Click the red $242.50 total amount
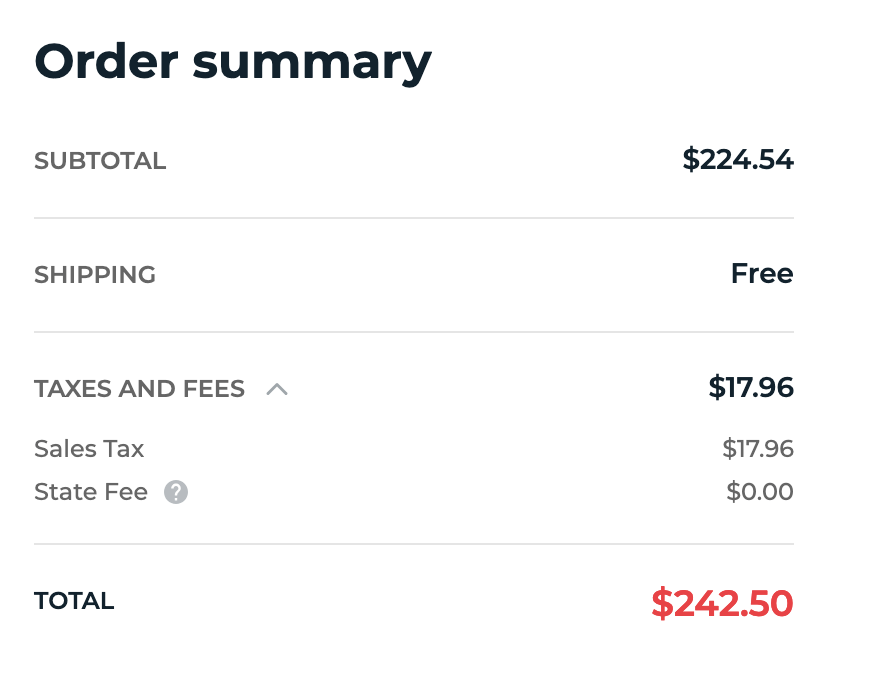The width and height of the screenshot is (888, 688). (x=722, y=603)
